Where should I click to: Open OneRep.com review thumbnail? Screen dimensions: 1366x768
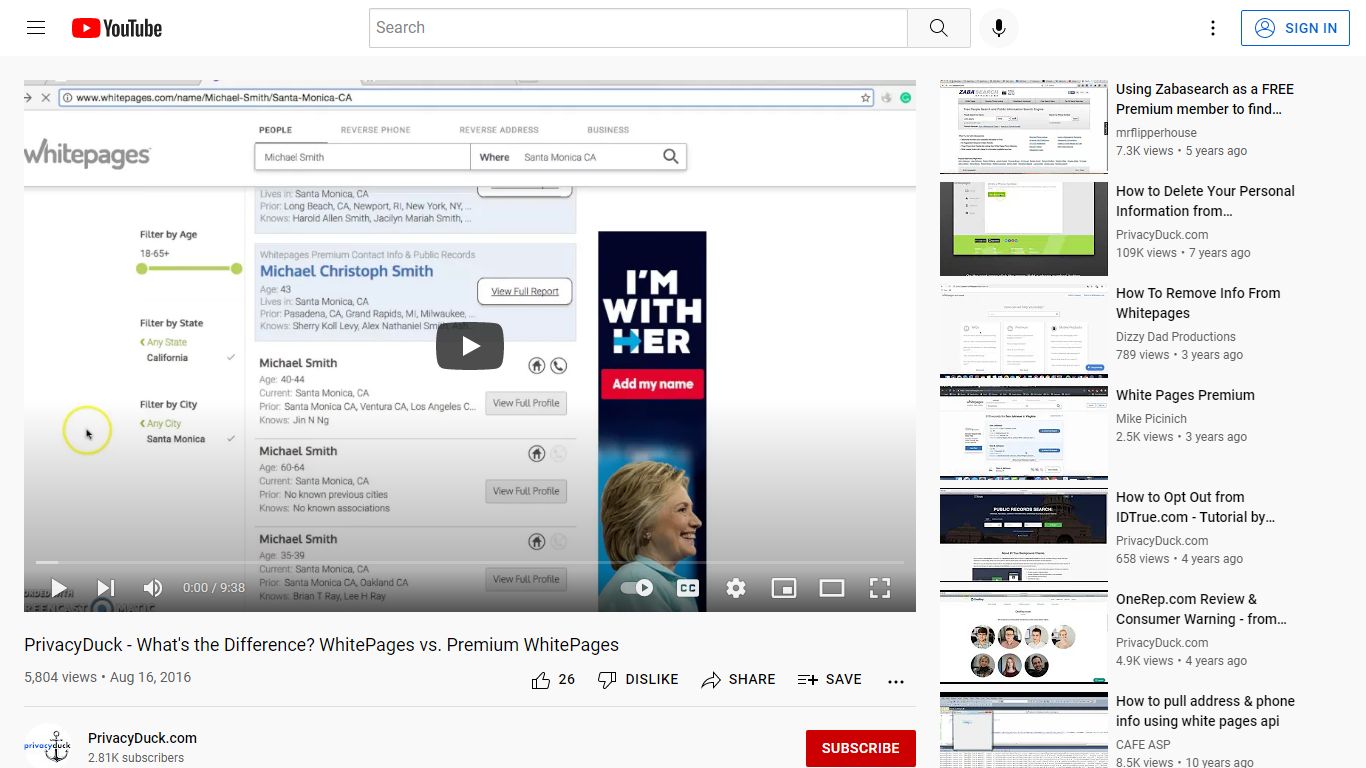(1024, 637)
